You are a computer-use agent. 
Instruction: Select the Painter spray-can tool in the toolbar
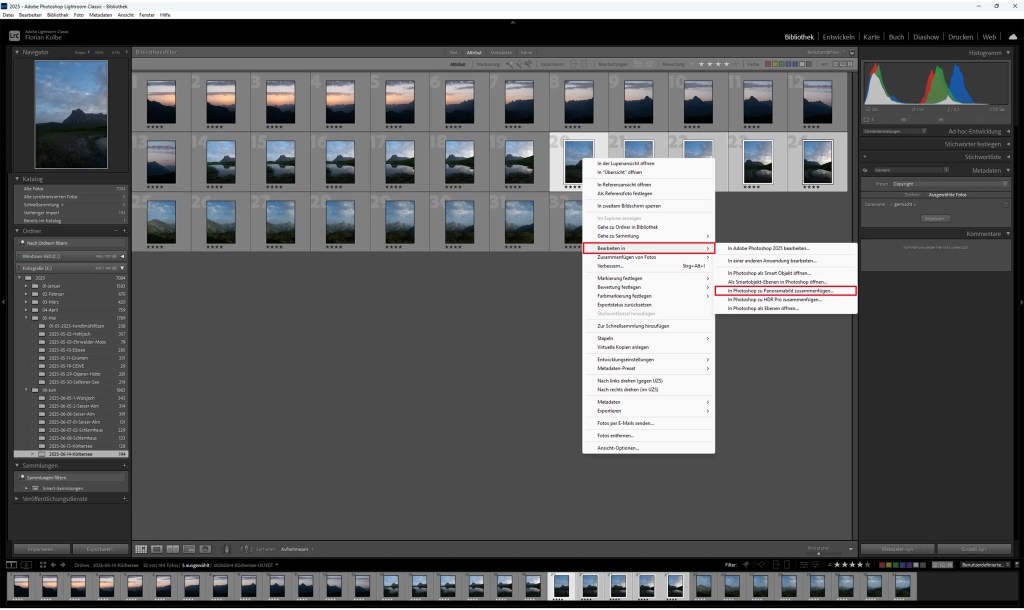click(x=206, y=549)
